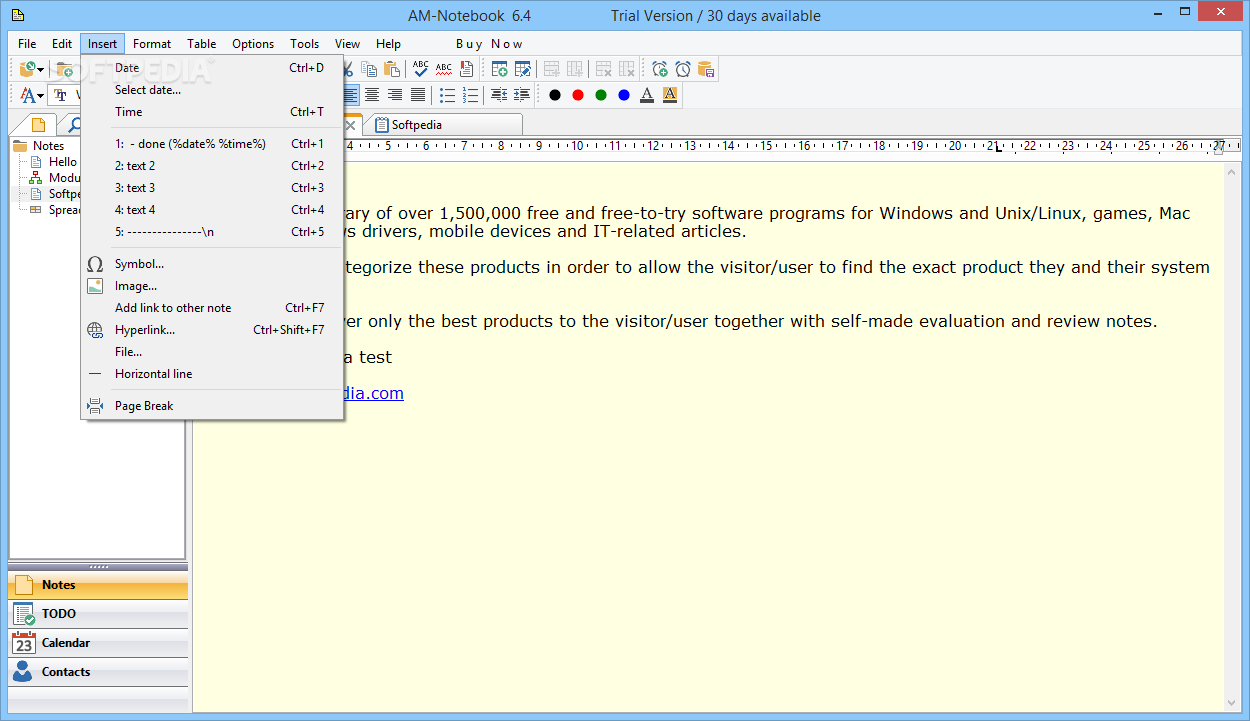Open the search magnifier tab in sidebar
The height and width of the screenshot is (721, 1250).
pos(72,125)
